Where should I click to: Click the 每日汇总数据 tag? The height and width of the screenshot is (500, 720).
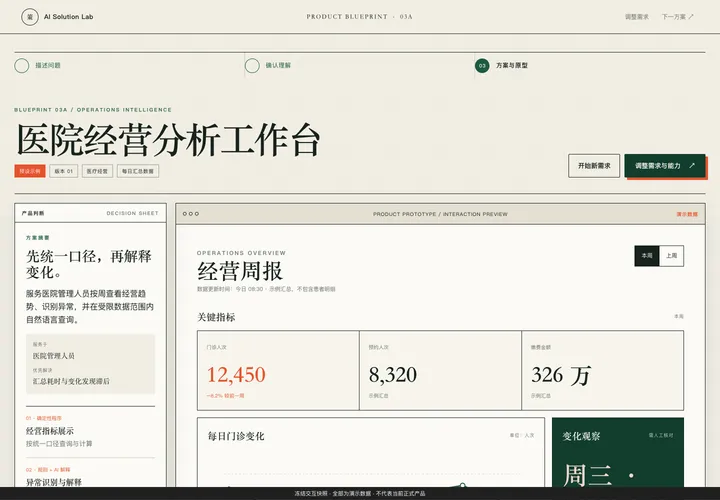[138, 171]
